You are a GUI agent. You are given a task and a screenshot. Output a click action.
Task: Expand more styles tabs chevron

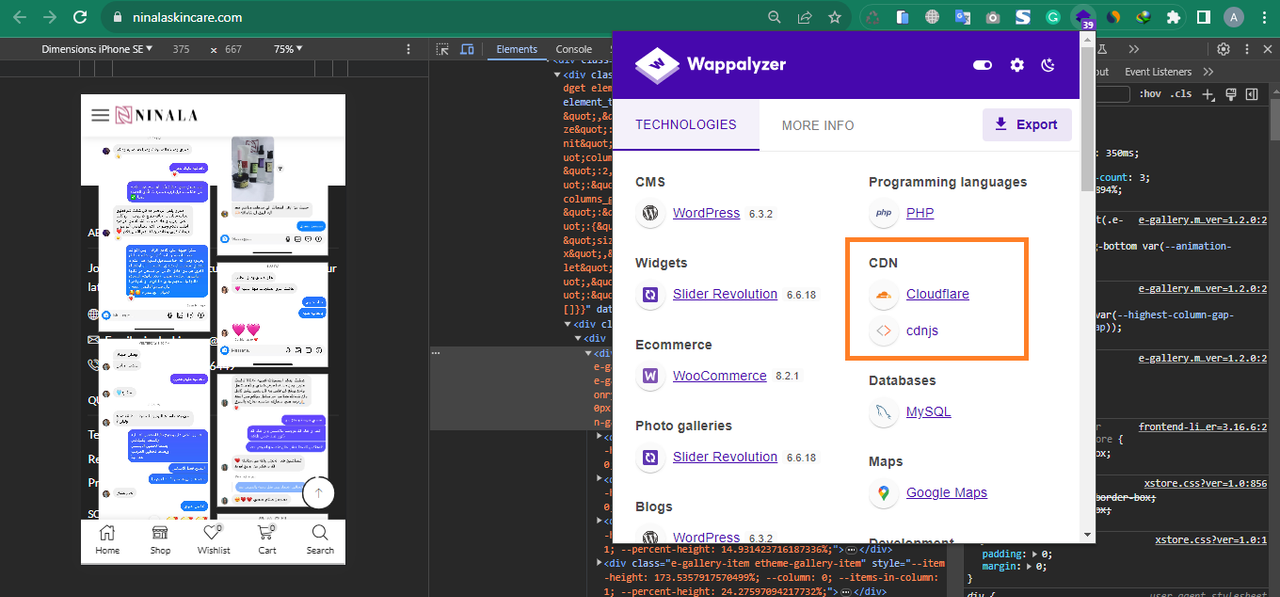click(x=1208, y=72)
